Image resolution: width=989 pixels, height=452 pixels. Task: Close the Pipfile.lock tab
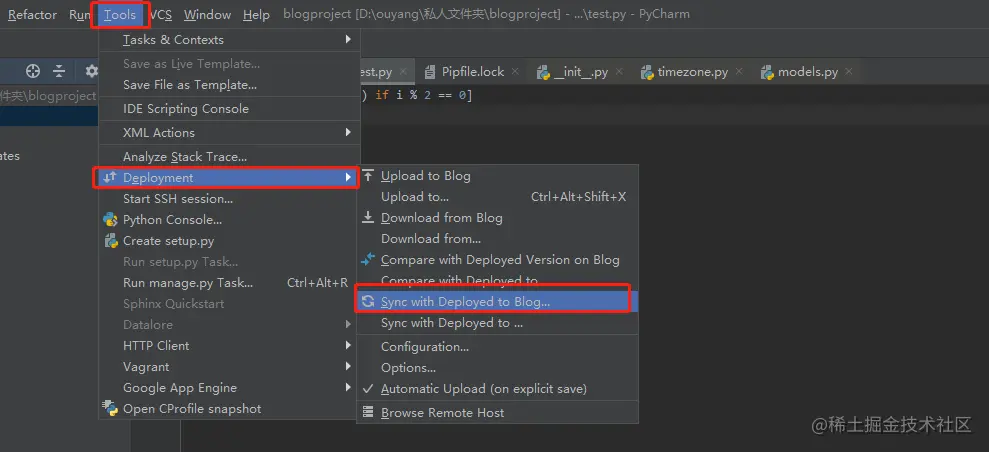coord(515,71)
